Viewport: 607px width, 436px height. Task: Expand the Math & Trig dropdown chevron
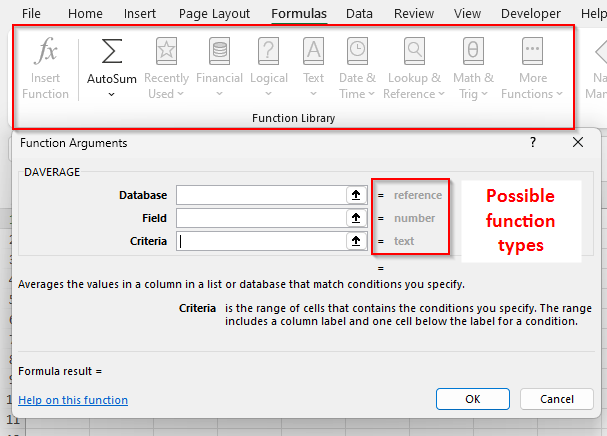484,93
